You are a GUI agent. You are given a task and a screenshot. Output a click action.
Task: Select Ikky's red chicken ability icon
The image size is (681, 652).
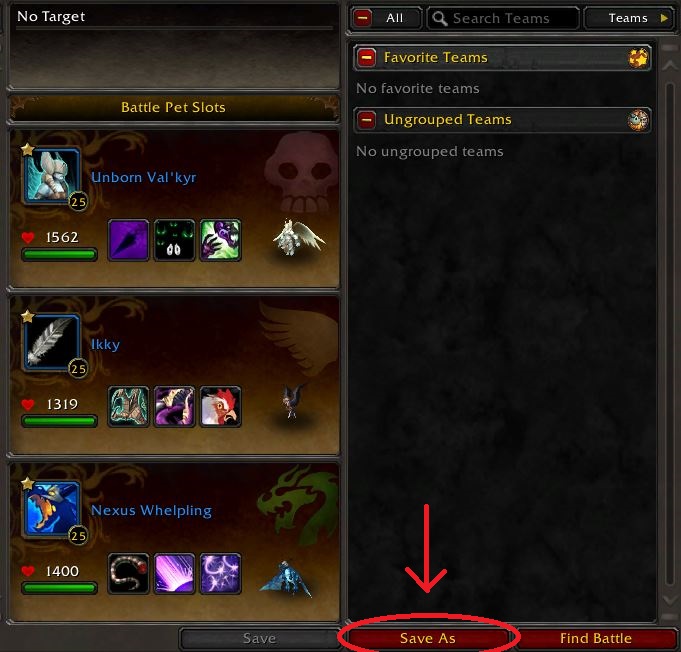coord(220,407)
